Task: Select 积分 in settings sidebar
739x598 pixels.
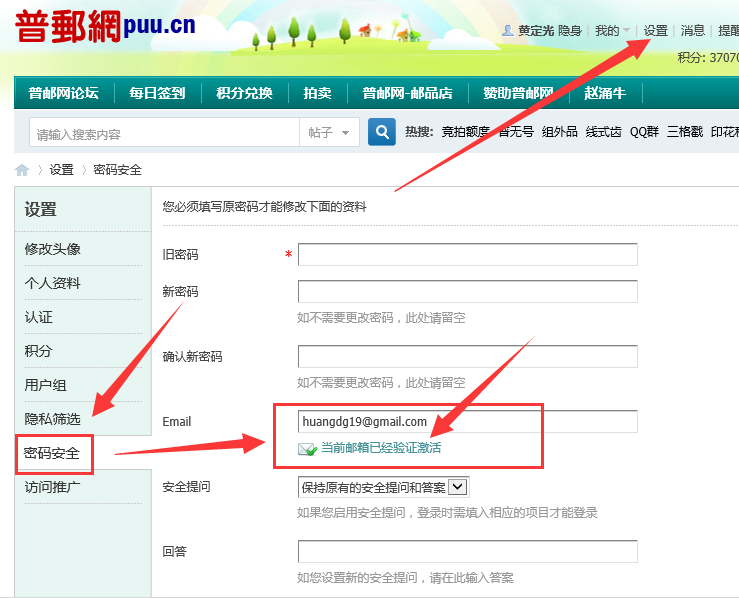Action: pos(39,351)
